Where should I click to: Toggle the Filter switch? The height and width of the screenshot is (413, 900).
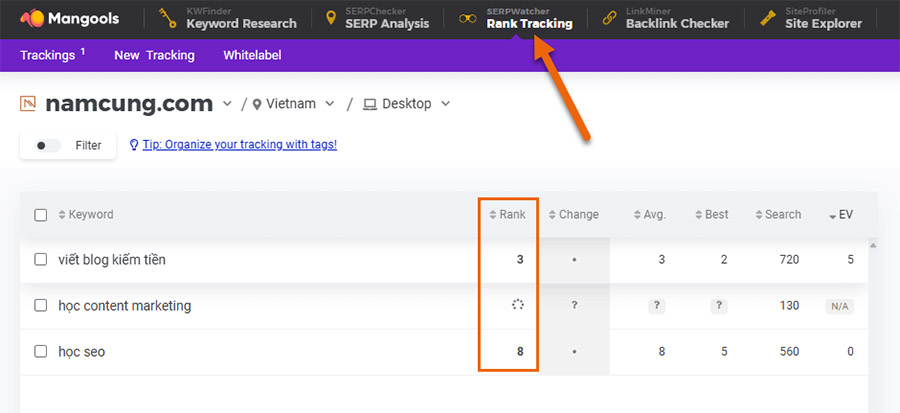point(46,146)
